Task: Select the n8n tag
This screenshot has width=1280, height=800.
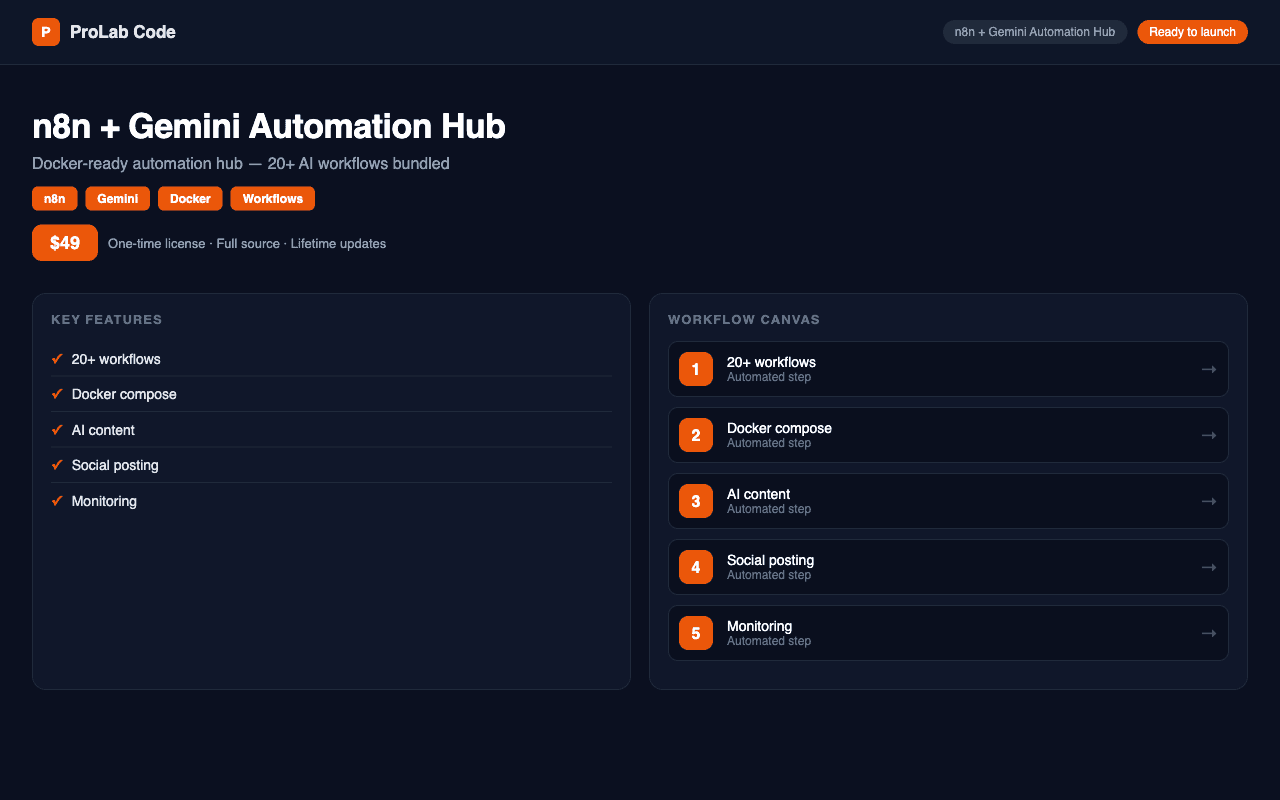Action: coord(55,199)
